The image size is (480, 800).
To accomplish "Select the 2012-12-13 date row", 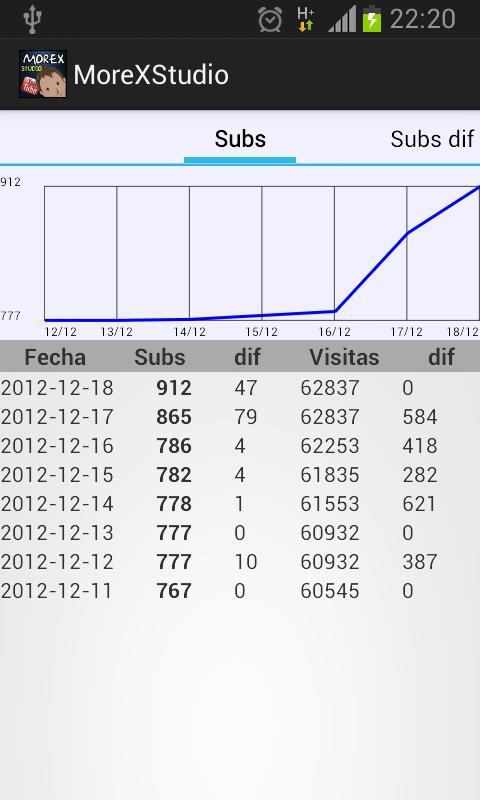I will click(x=240, y=533).
